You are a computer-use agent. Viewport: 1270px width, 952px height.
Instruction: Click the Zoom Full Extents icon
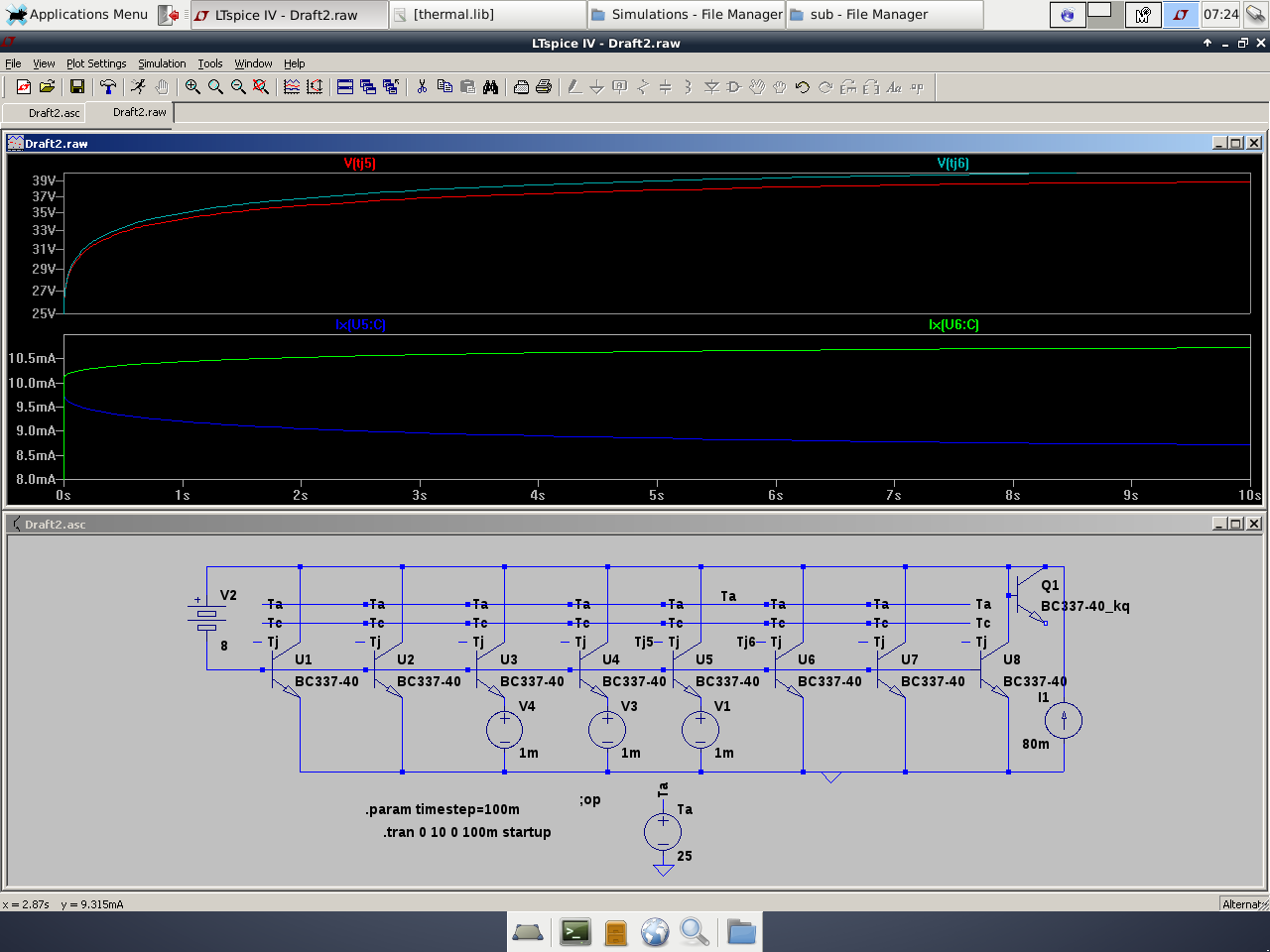coord(261,87)
